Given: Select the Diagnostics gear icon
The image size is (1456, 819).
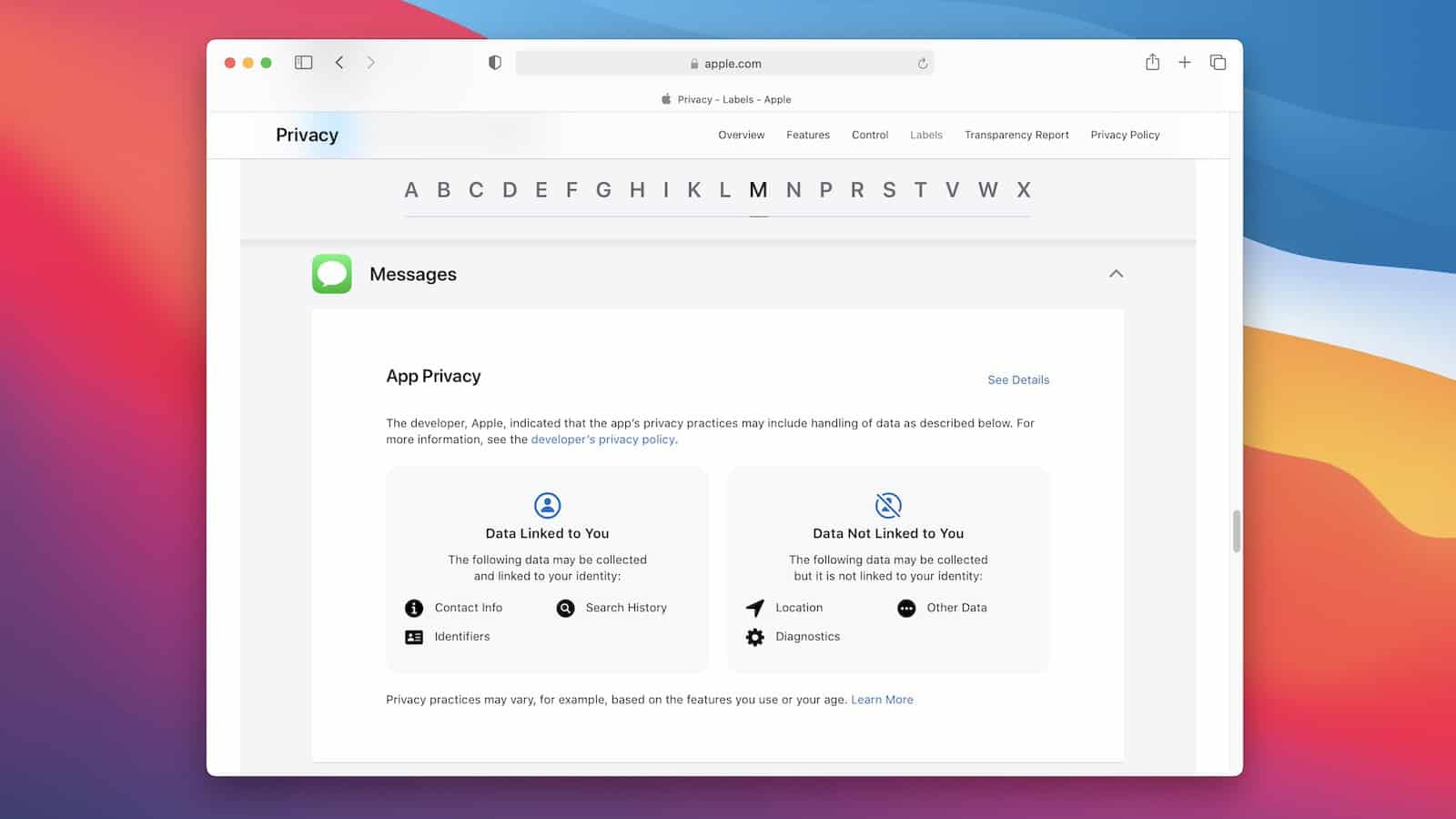Looking at the screenshot, I should [755, 637].
